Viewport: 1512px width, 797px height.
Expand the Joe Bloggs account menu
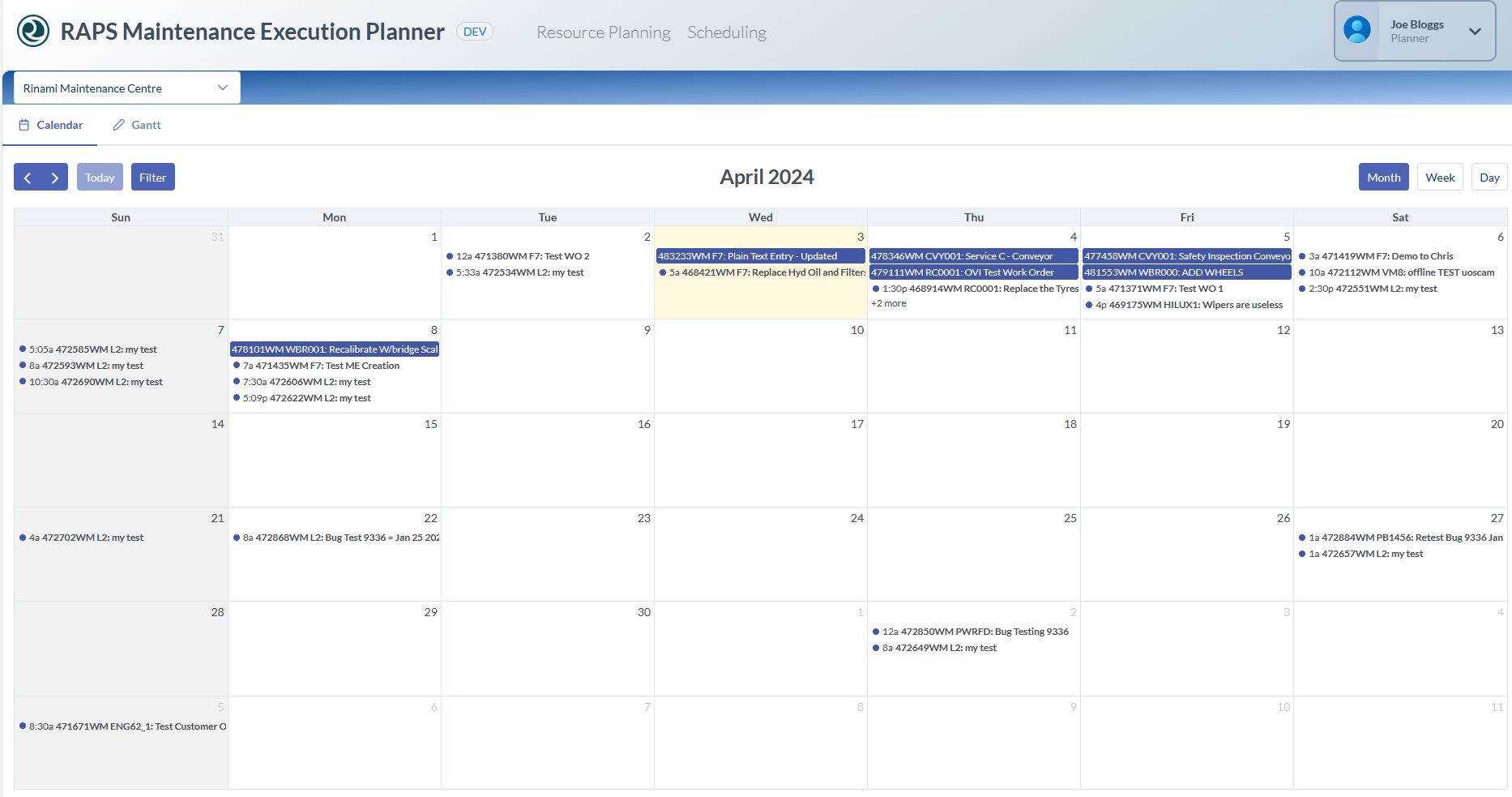pos(1475,32)
